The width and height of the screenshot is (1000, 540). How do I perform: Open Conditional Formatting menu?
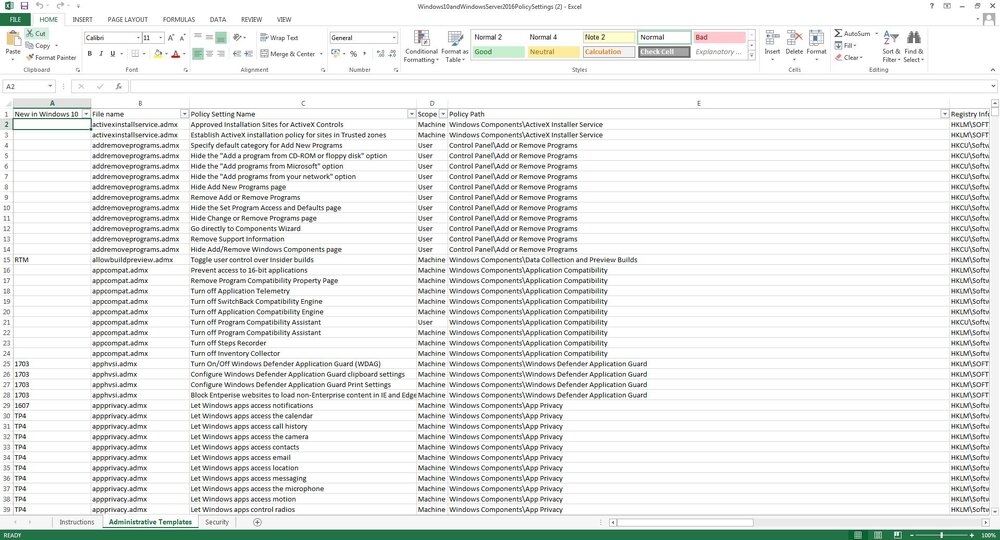tap(421, 46)
